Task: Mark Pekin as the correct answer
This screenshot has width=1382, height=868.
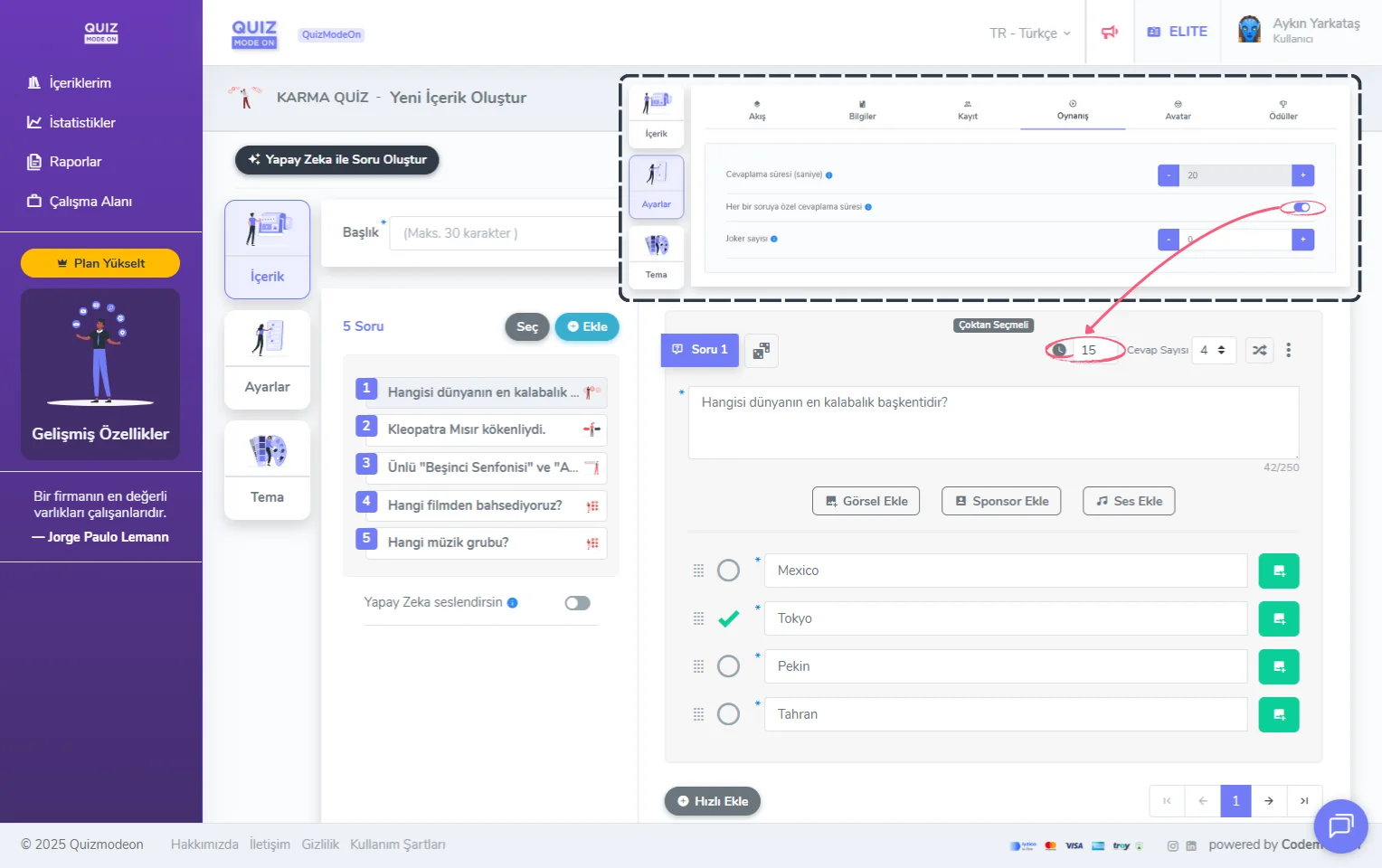Action: coord(728,666)
